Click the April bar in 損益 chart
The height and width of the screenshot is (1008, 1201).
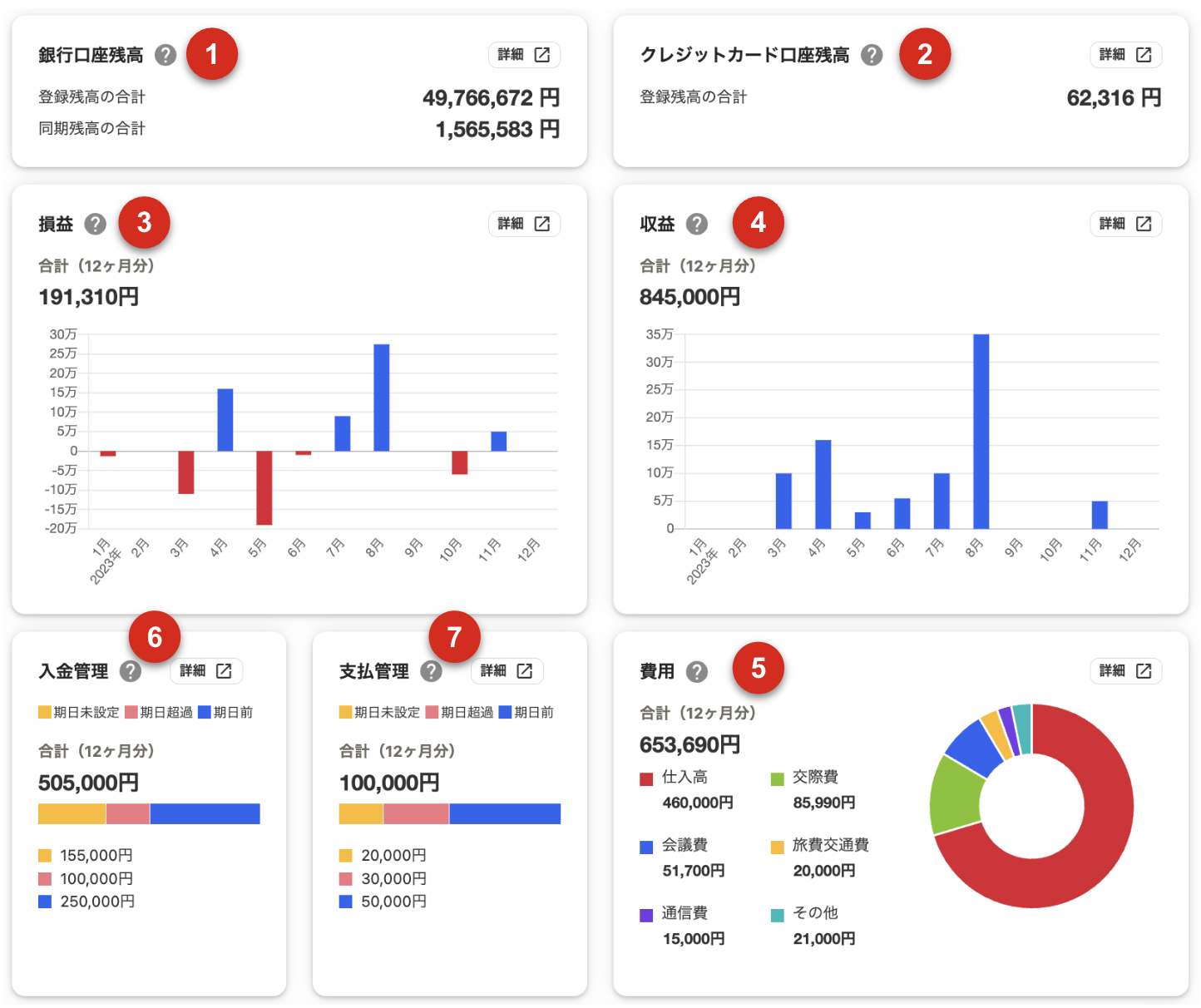(225, 420)
